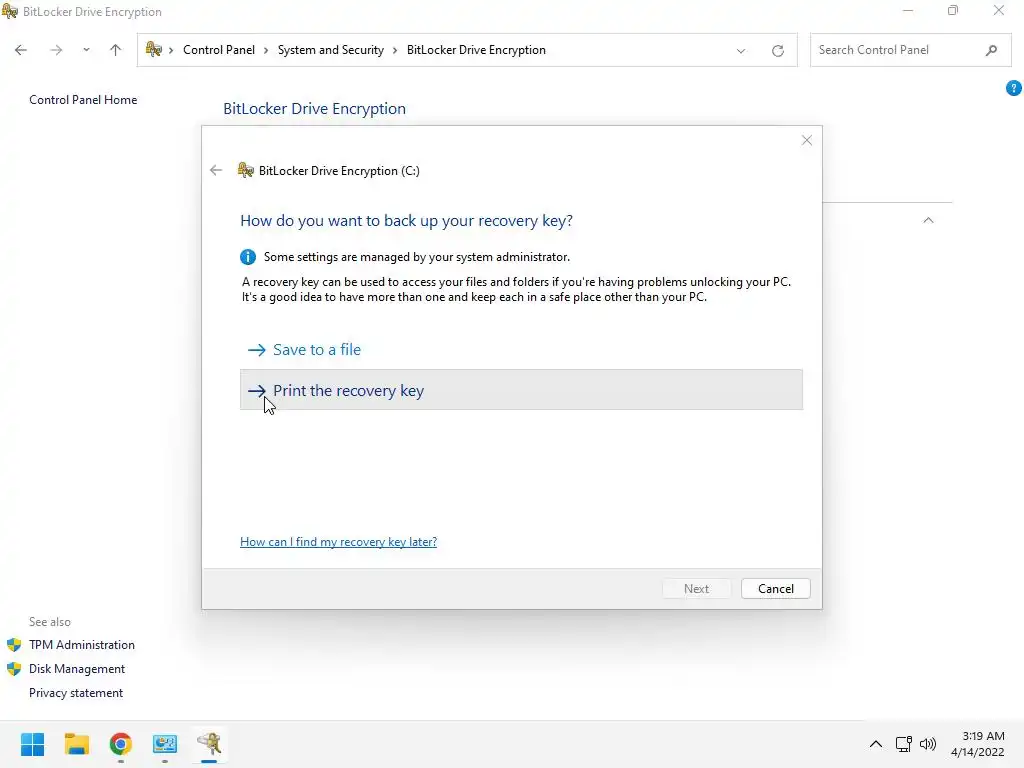Navigate back in Control Panel window
Screen dimensions: 1024x768
click(21, 50)
